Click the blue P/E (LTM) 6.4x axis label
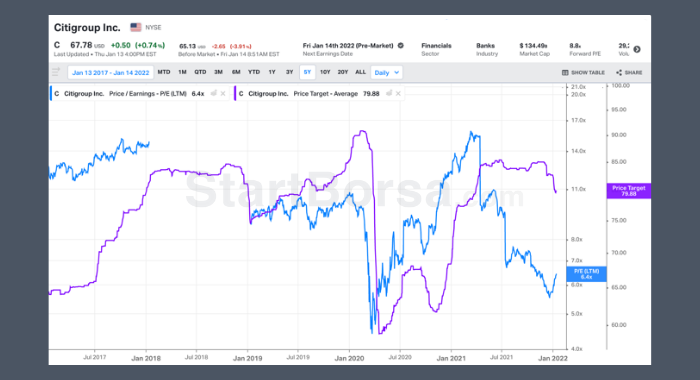The height and width of the screenshot is (380, 700). 587,274
